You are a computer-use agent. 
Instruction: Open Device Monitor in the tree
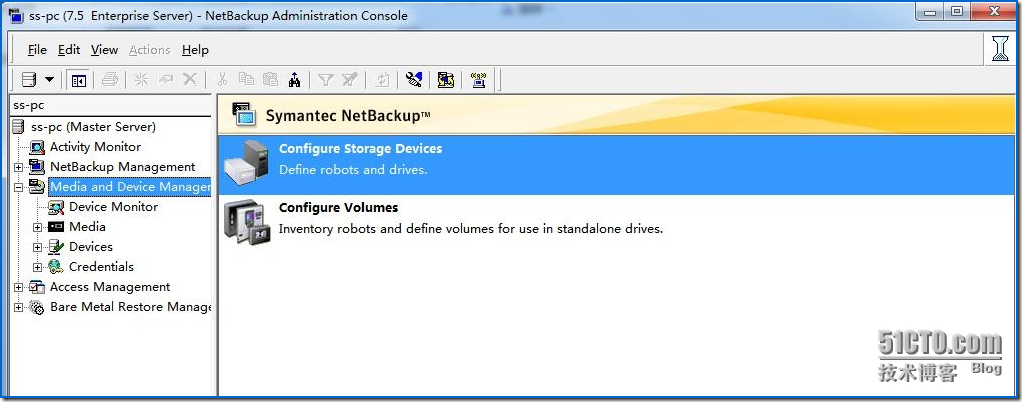click(x=113, y=207)
